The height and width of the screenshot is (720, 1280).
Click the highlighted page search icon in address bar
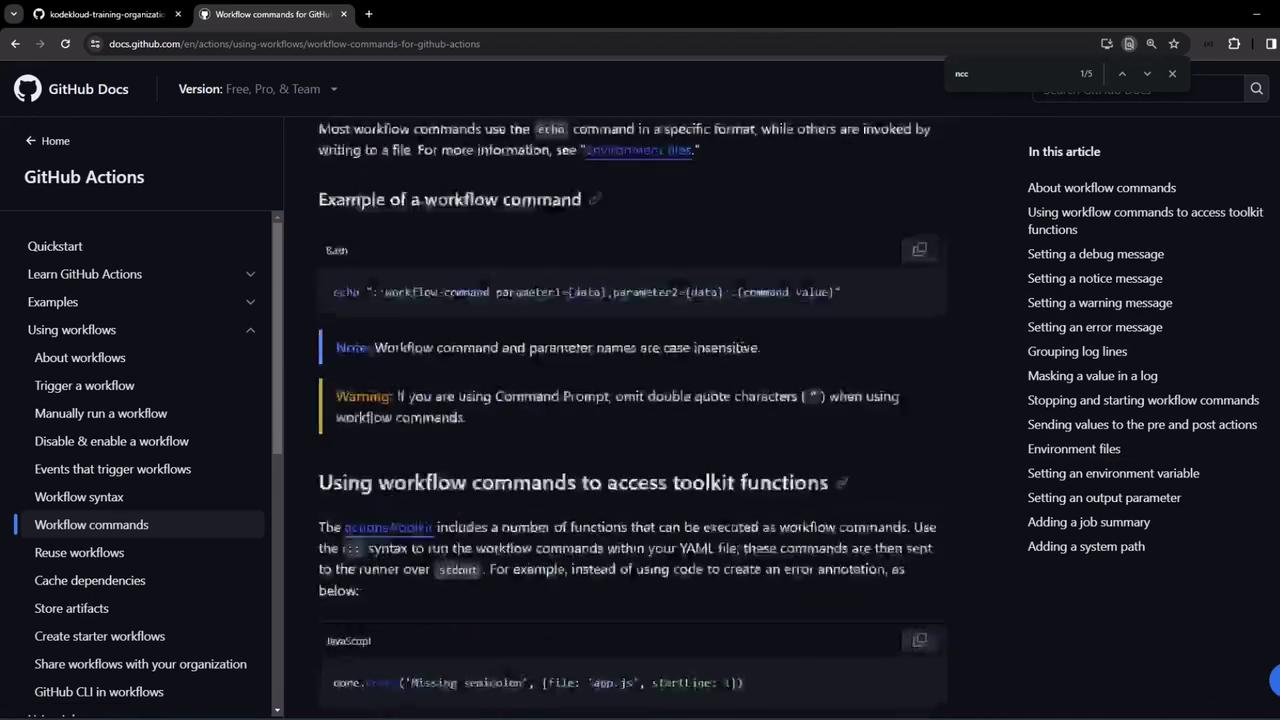coord(1129,44)
